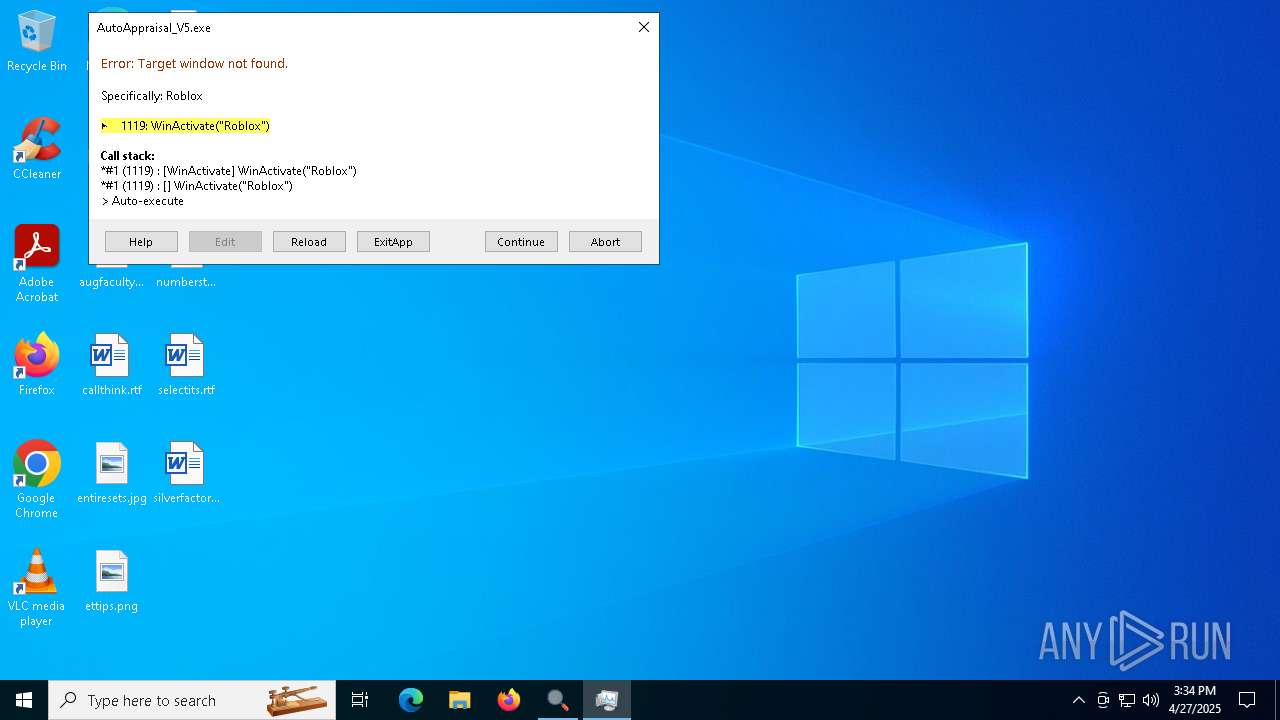Select the ettips.png file icon
This screenshot has height=720, width=1280.
(x=112, y=581)
